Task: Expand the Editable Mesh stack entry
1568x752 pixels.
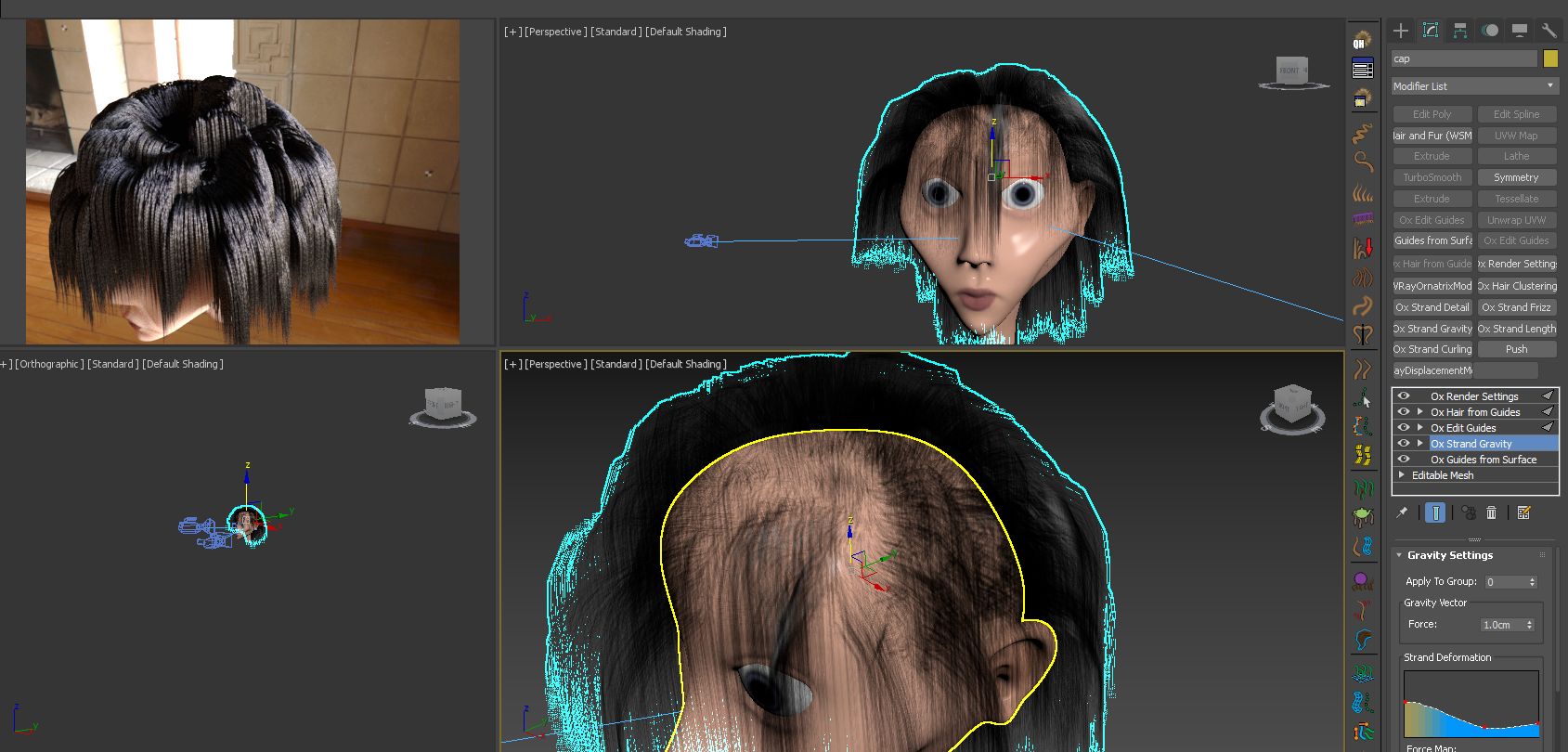Action: click(1402, 475)
